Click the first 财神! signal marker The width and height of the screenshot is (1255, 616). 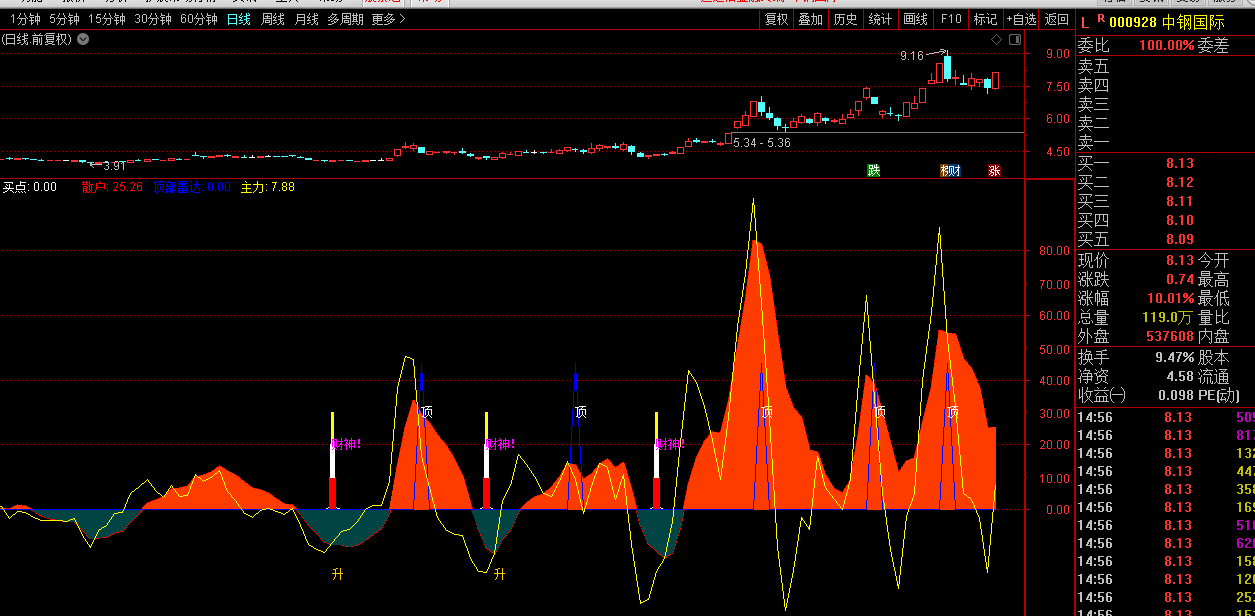pyautogui.click(x=345, y=444)
